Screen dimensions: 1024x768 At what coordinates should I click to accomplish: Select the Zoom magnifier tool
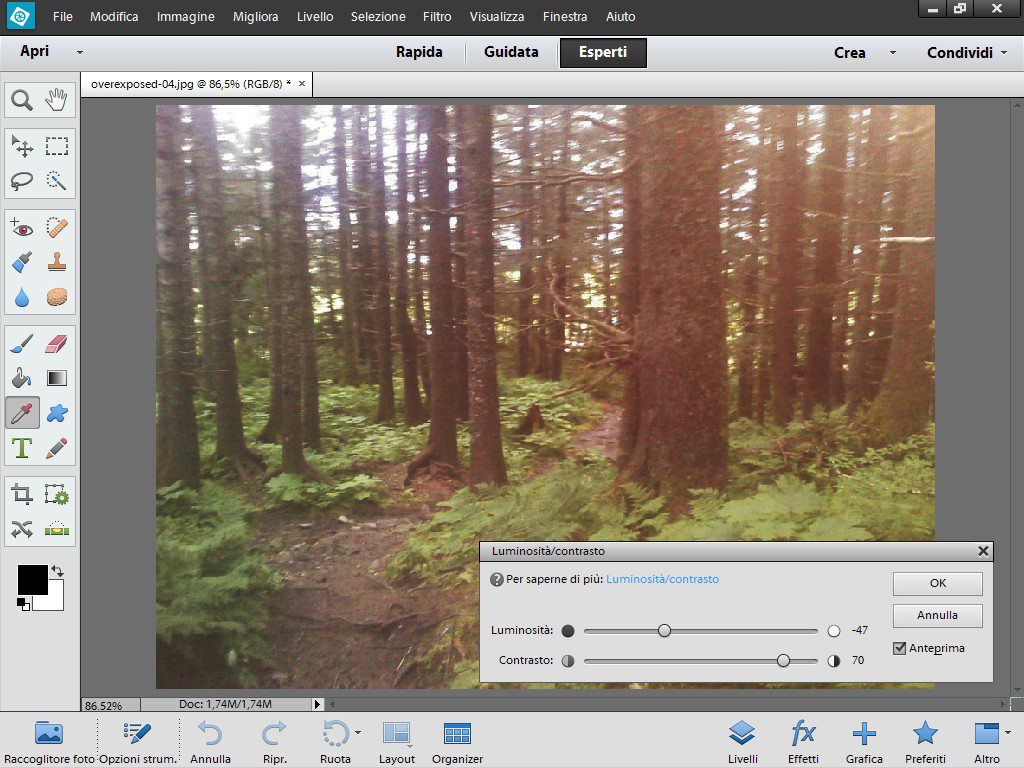[22, 99]
